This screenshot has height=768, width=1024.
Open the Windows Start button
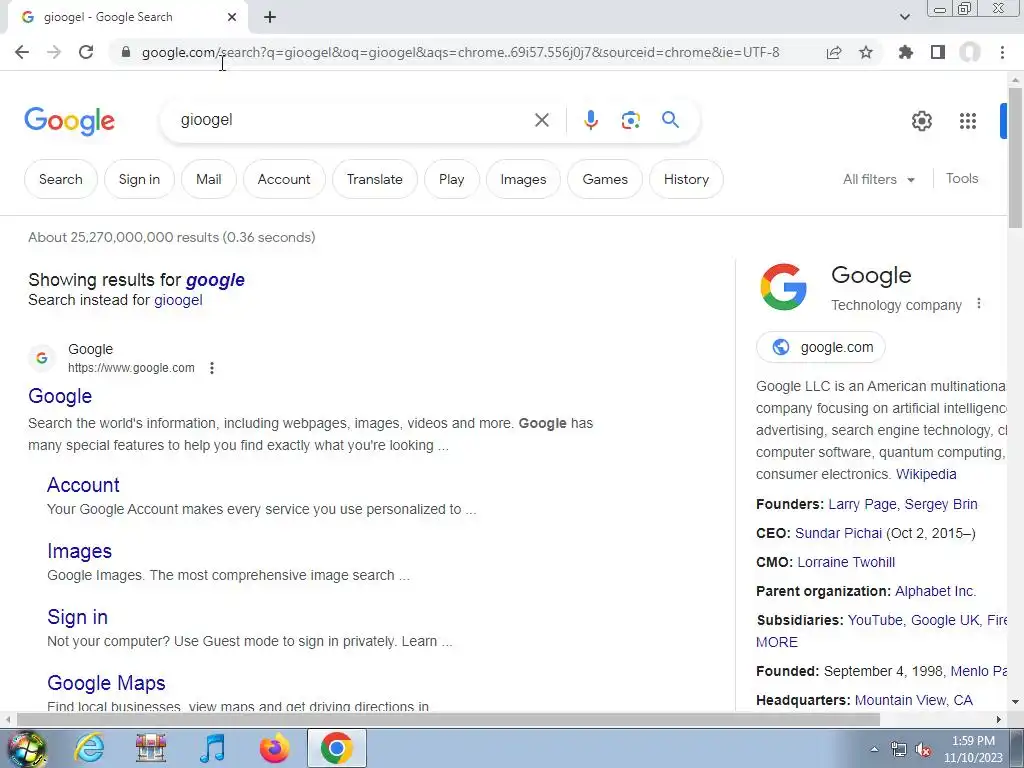click(26, 748)
